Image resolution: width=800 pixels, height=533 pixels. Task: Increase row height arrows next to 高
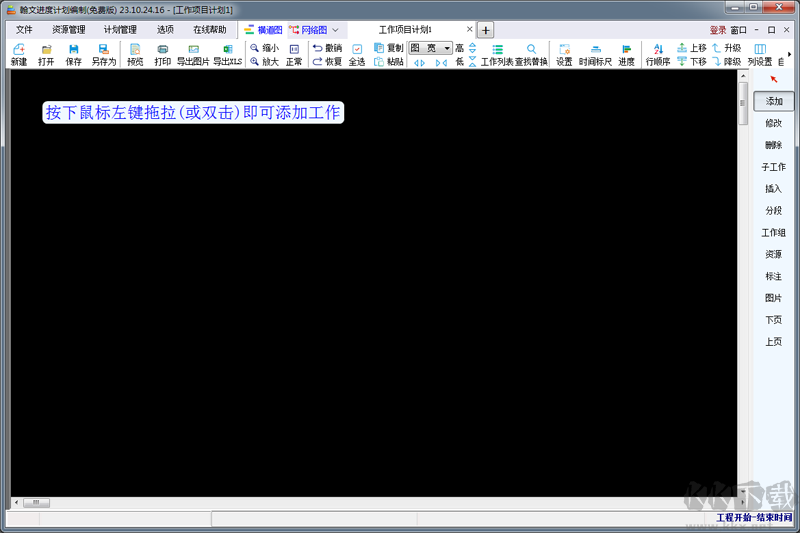pos(472,48)
